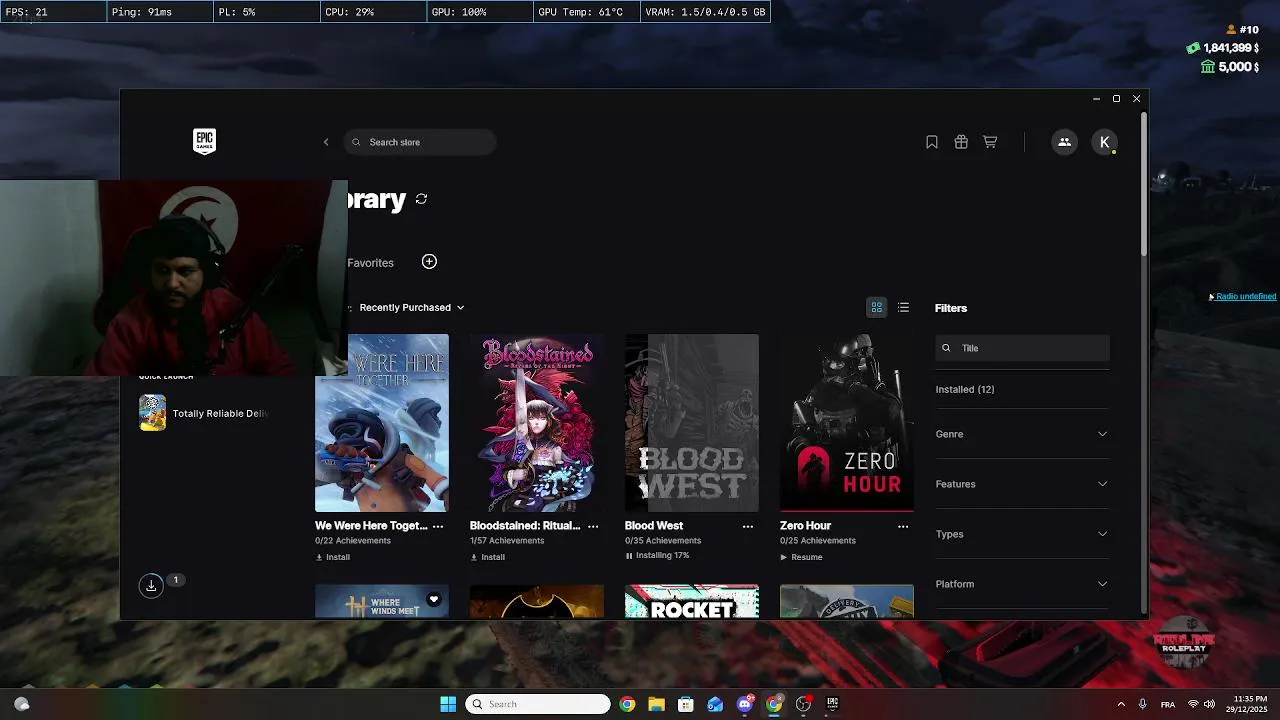This screenshot has width=1280, height=720.
Task: Select the Installed (12) filter
Action: tap(965, 389)
